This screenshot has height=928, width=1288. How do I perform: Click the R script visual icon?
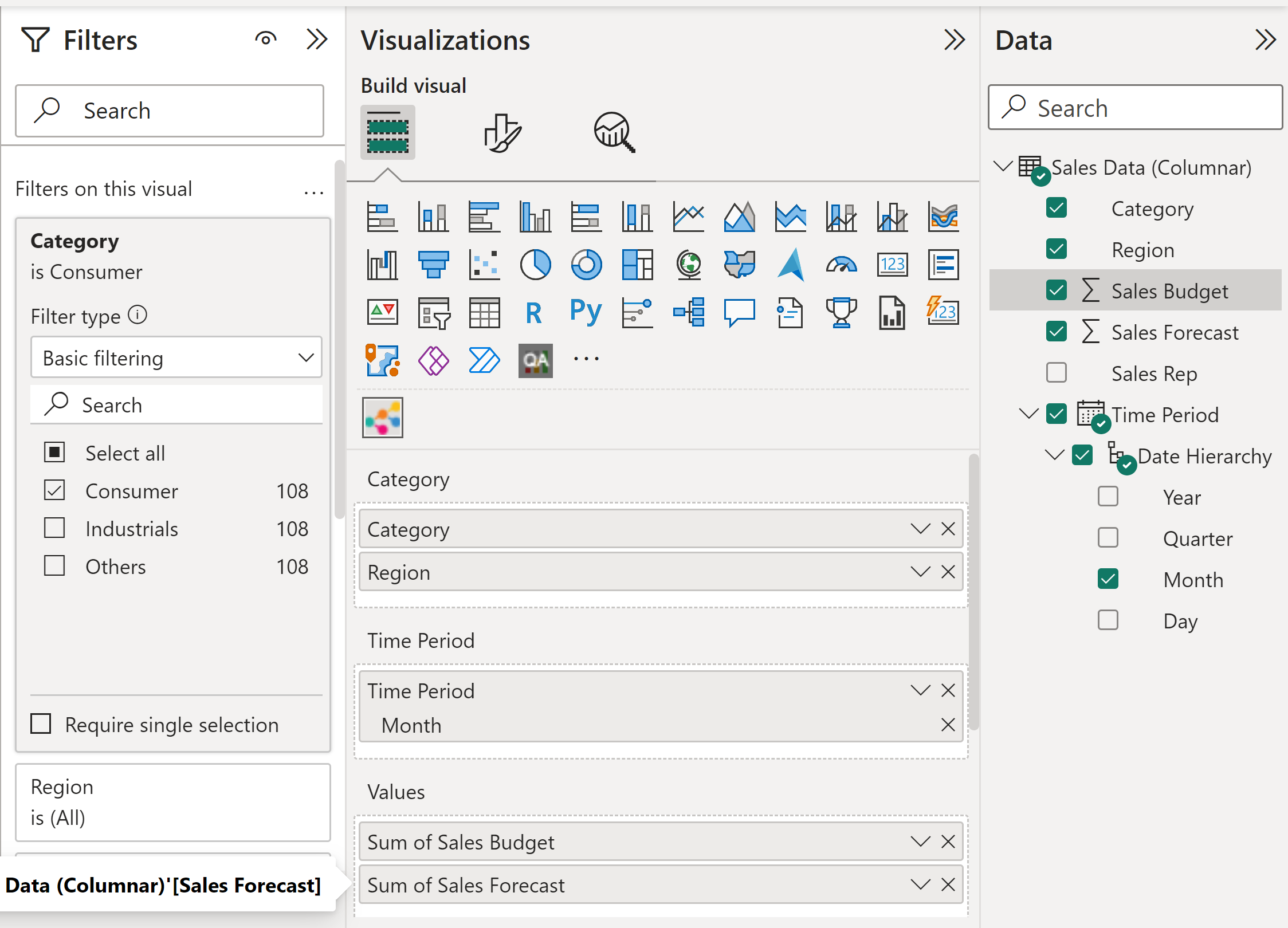tap(533, 313)
